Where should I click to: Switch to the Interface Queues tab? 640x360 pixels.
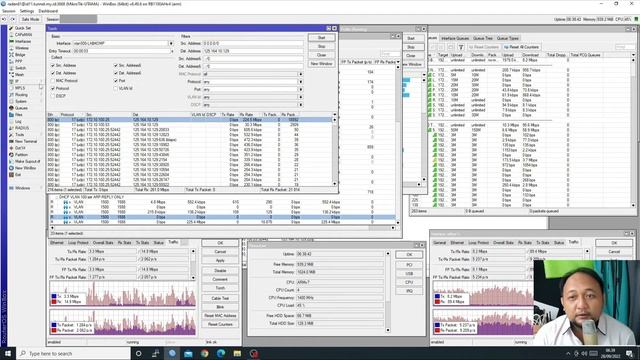[455, 38]
